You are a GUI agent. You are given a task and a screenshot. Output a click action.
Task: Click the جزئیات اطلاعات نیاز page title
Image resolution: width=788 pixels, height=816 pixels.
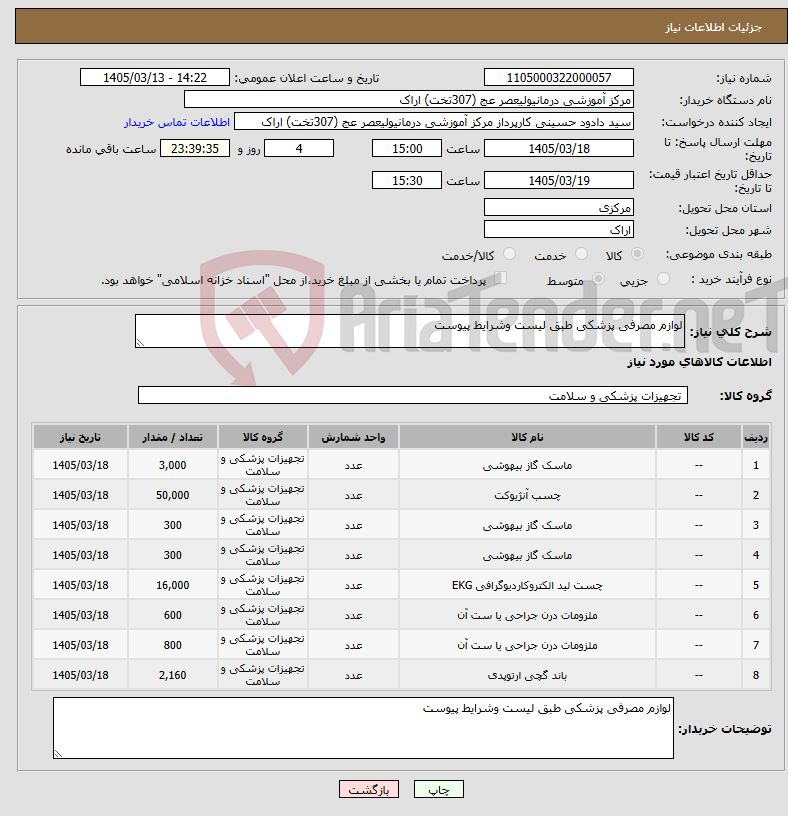click(714, 27)
